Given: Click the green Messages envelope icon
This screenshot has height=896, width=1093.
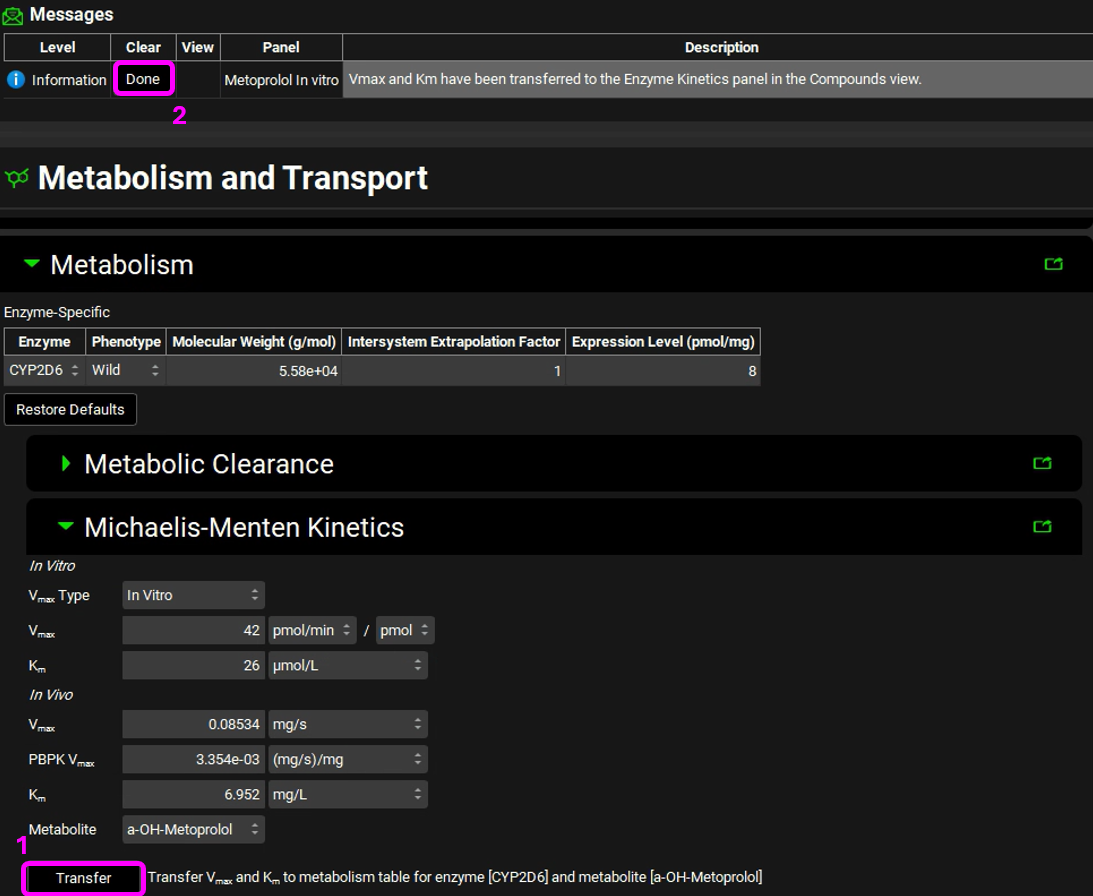Looking at the screenshot, I should coord(14,15).
